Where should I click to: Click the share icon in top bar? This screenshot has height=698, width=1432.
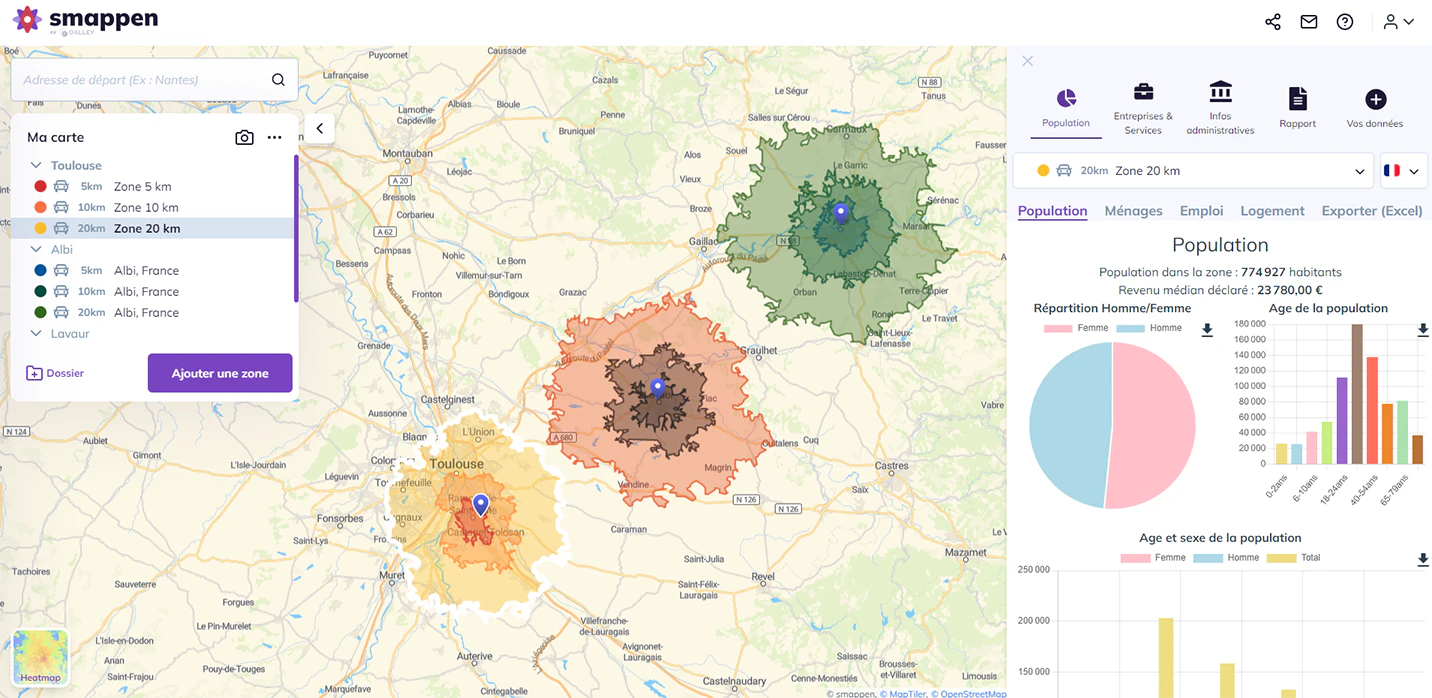(x=1272, y=22)
